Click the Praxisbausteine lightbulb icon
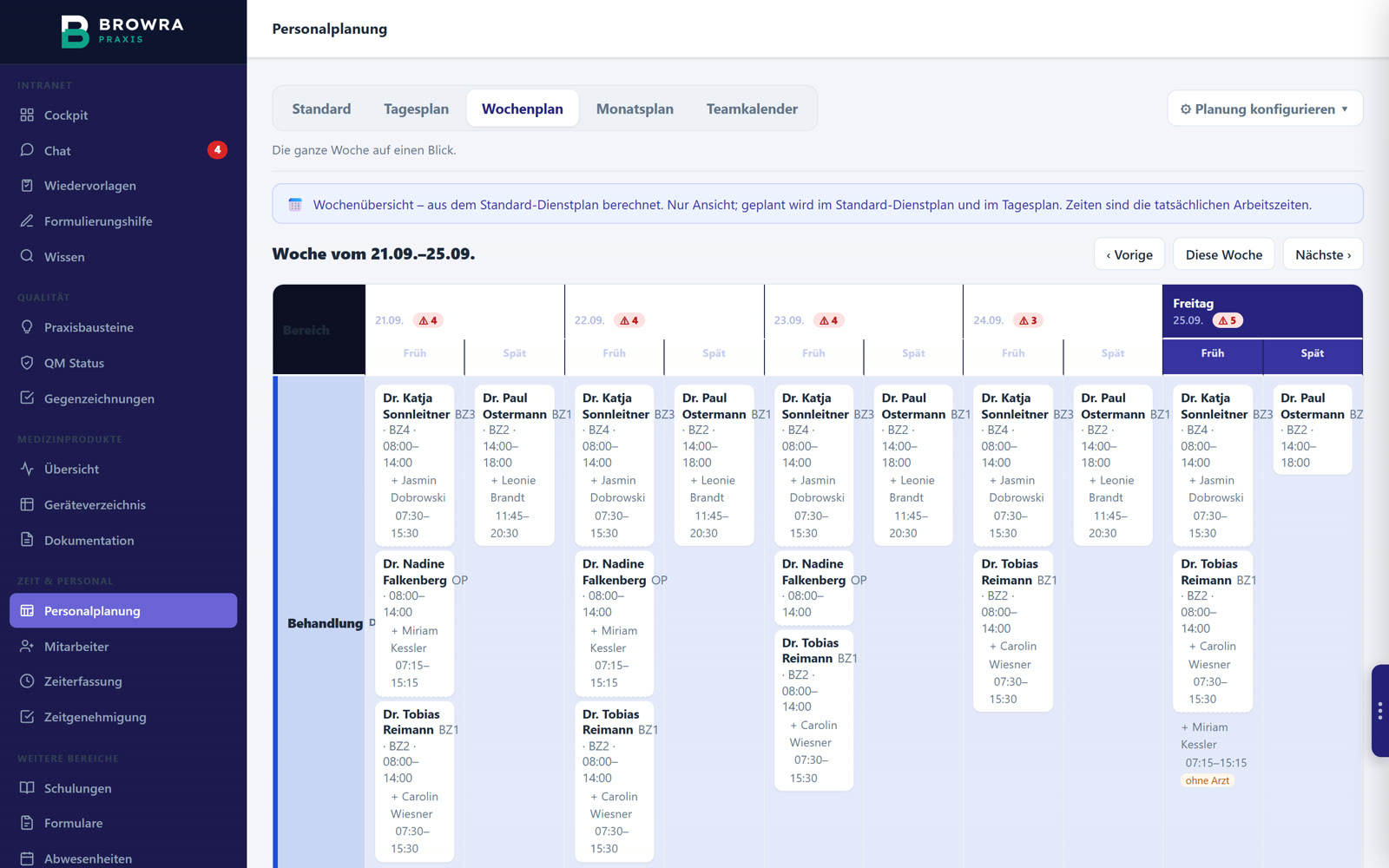Image resolution: width=1389 pixels, height=868 pixels. click(x=27, y=327)
